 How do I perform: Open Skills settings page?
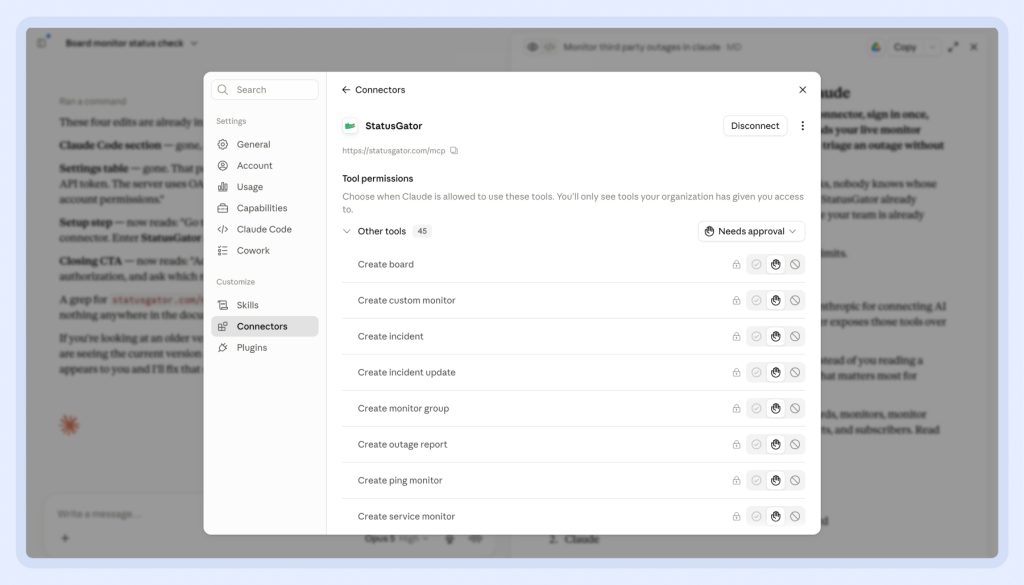[264, 305]
